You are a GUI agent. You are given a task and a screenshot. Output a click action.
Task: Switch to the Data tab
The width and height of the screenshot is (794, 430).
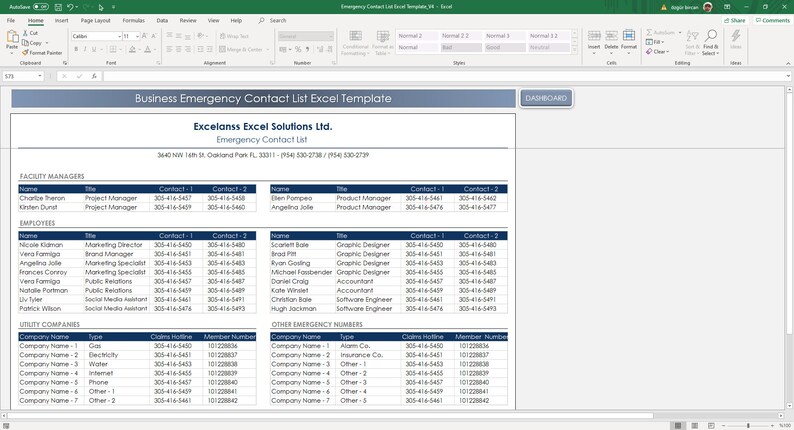tap(162, 21)
